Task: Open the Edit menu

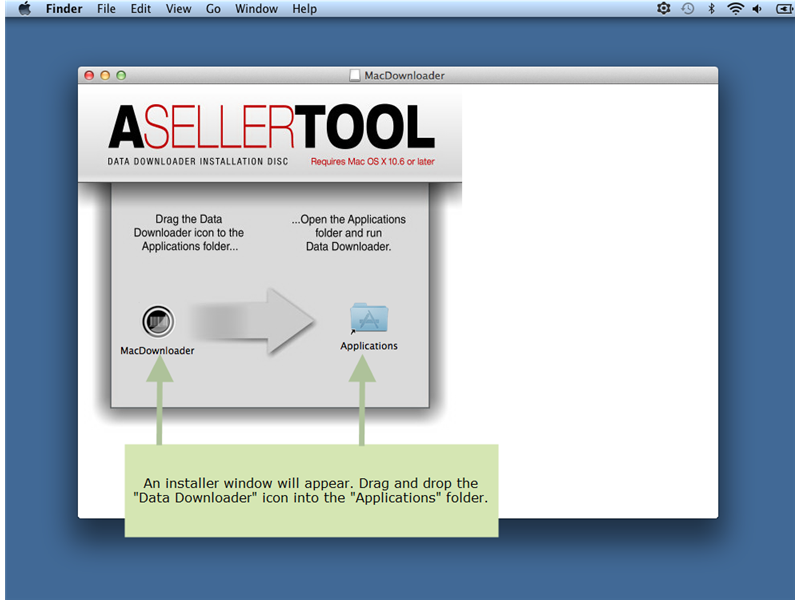Action: (x=140, y=9)
